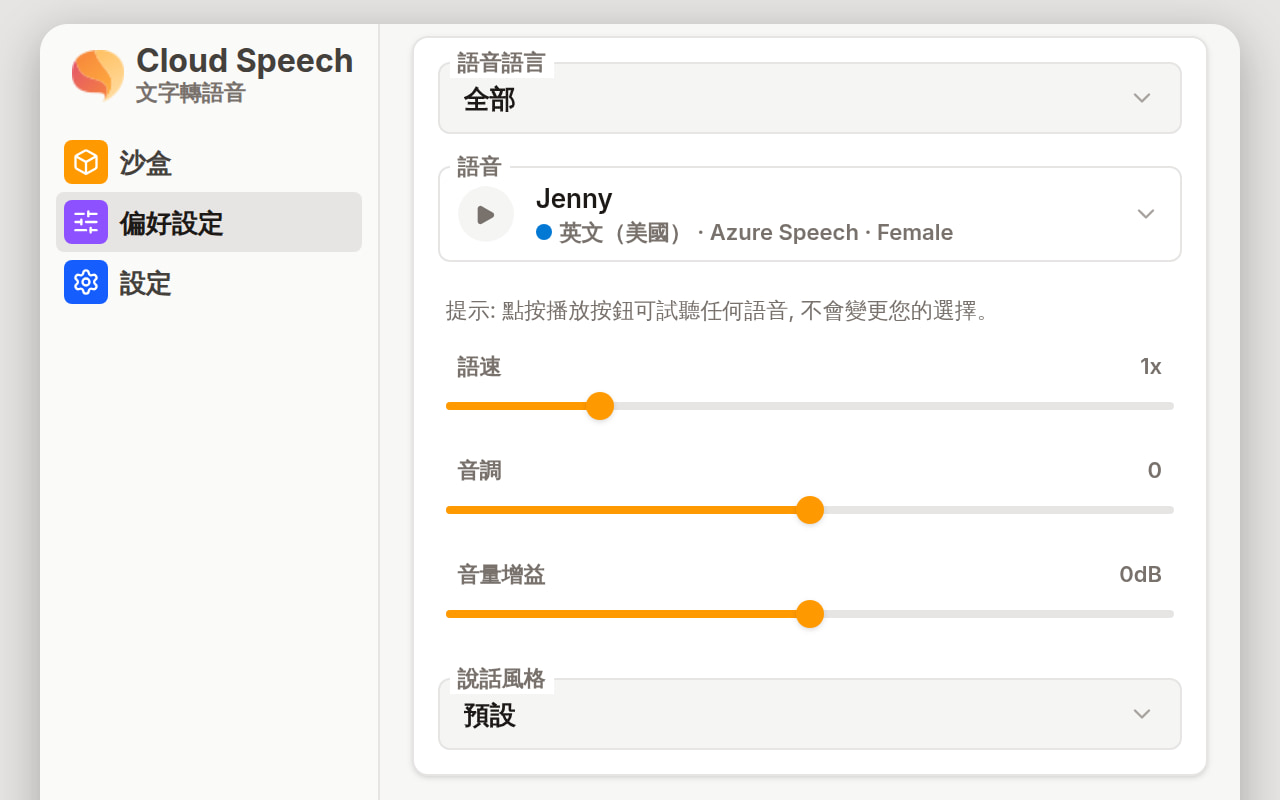Screen dimensions: 1280x800
Task: Expand the 語音語言 chevron arrow
Action: [x=1142, y=98]
